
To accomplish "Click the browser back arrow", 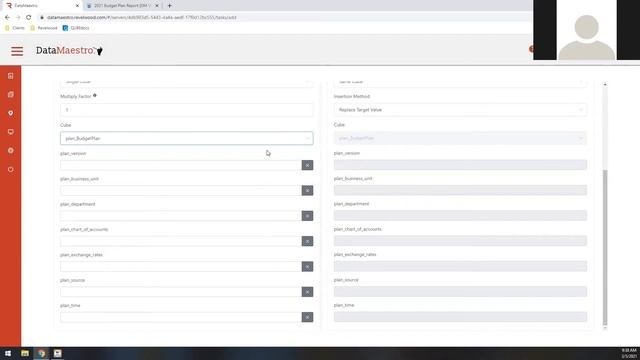I will click(7, 18).
